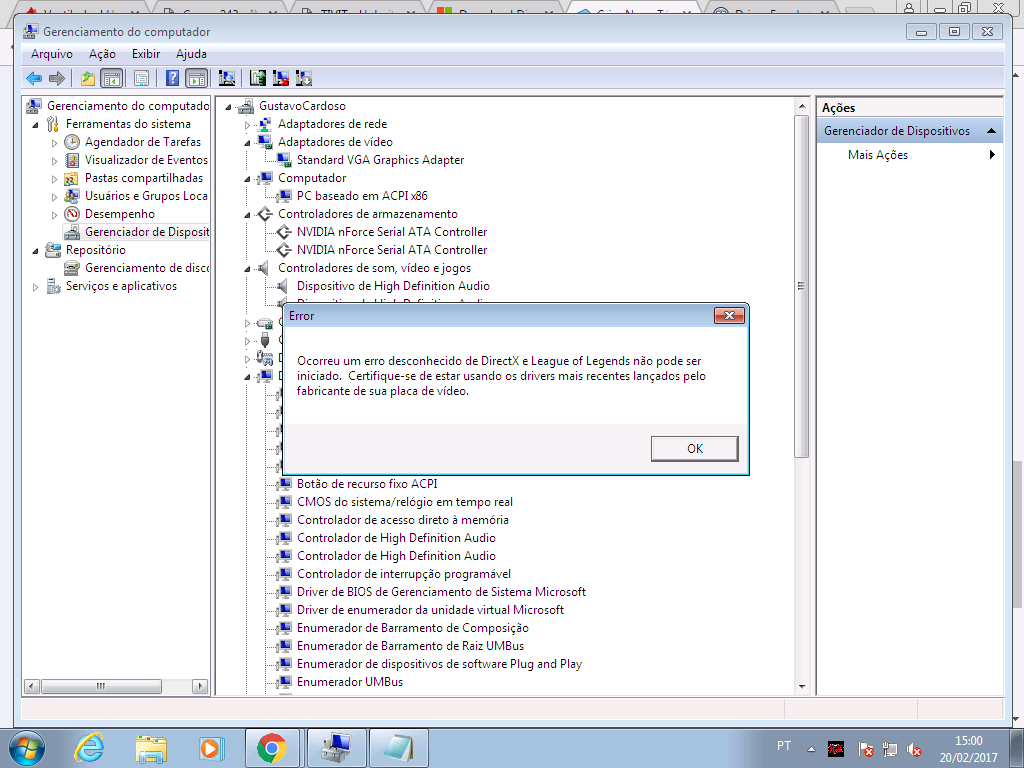Click the gray Forward arrow in toolbar

click(x=57, y=78)
